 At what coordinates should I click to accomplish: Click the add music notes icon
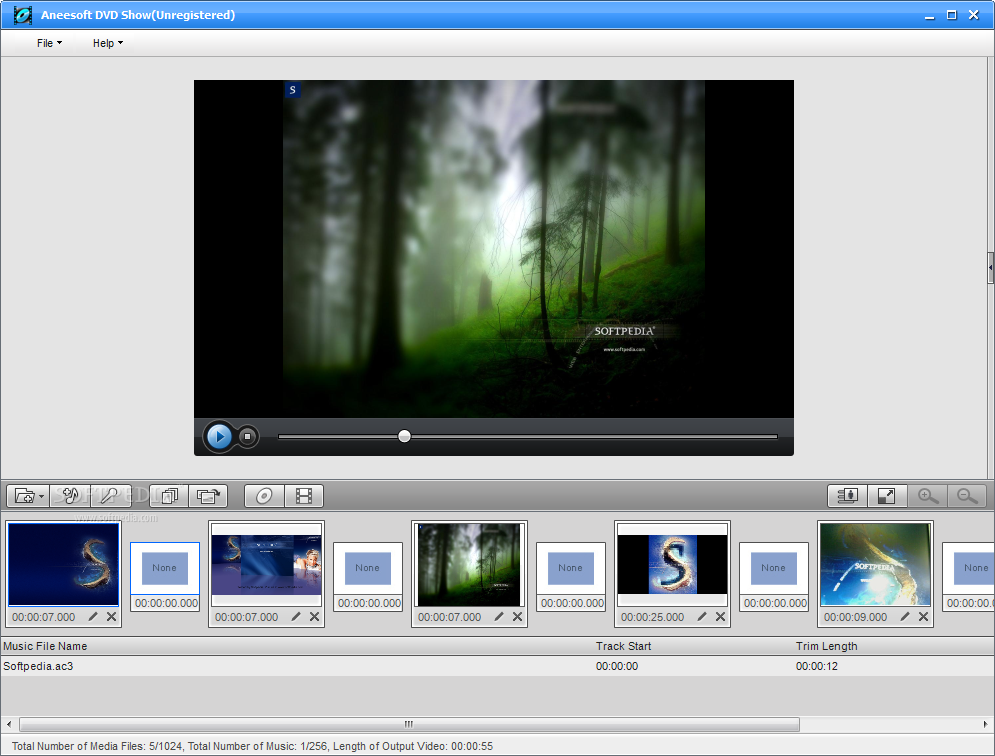(70, 495)
